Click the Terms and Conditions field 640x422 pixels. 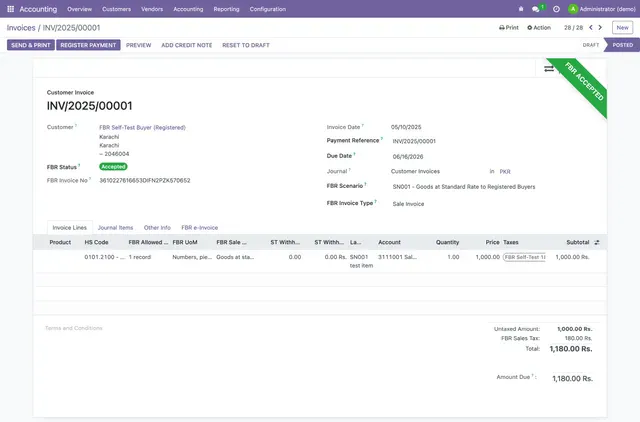[x=74, y=328]
